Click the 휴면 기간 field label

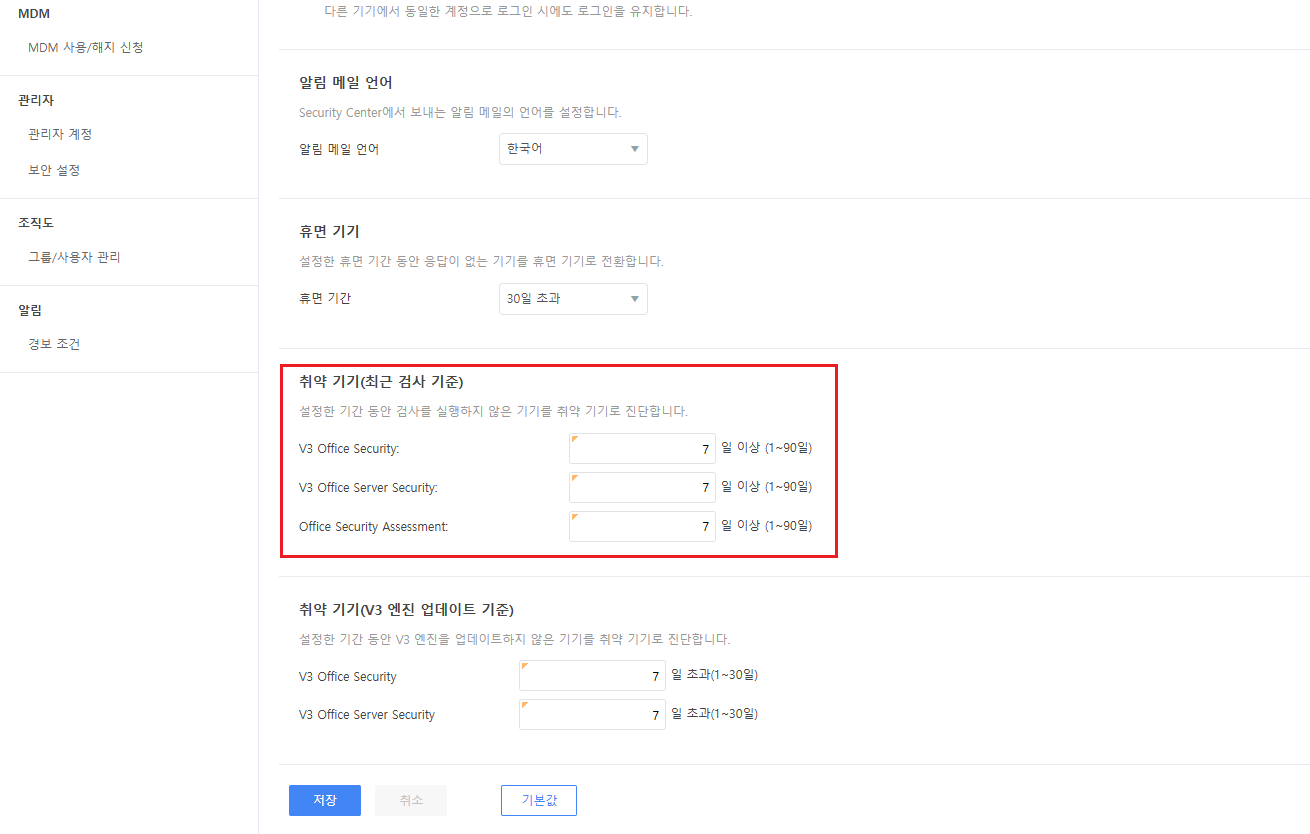click(x=325, y=298)
